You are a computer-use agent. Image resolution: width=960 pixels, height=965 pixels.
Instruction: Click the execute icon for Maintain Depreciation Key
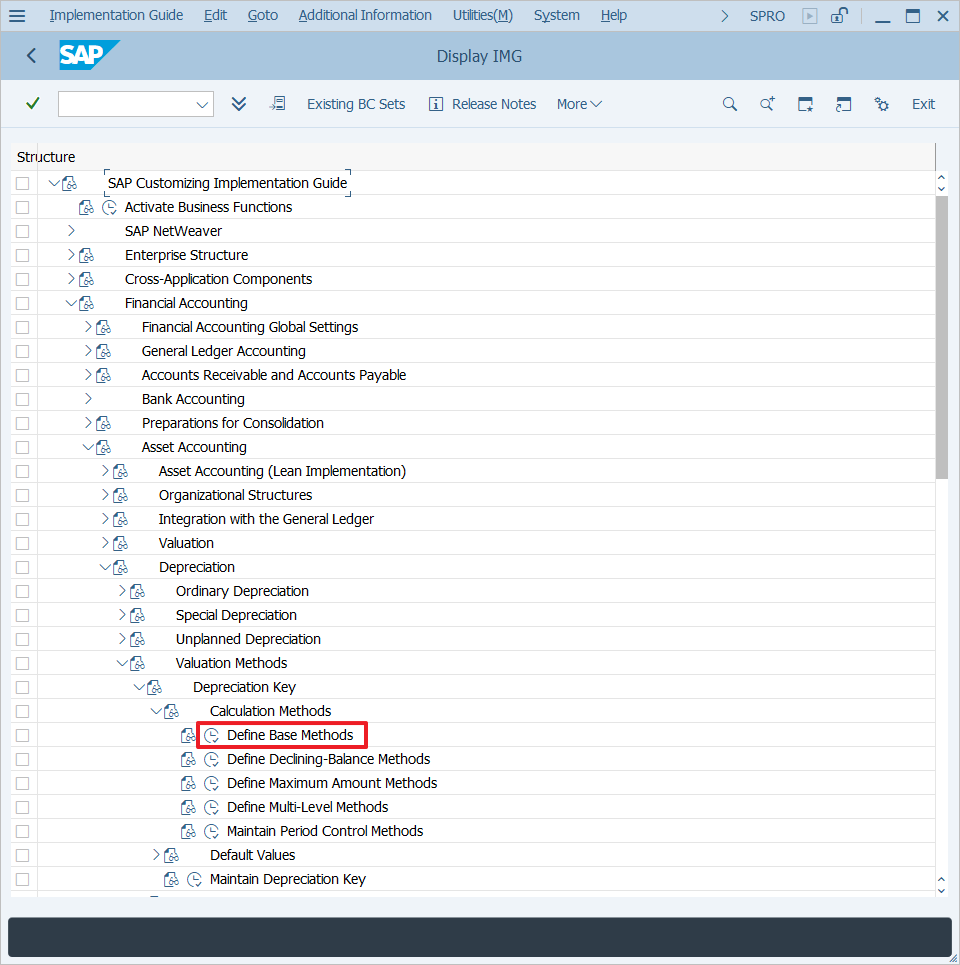pyautogui.click(x=194, y=879)
